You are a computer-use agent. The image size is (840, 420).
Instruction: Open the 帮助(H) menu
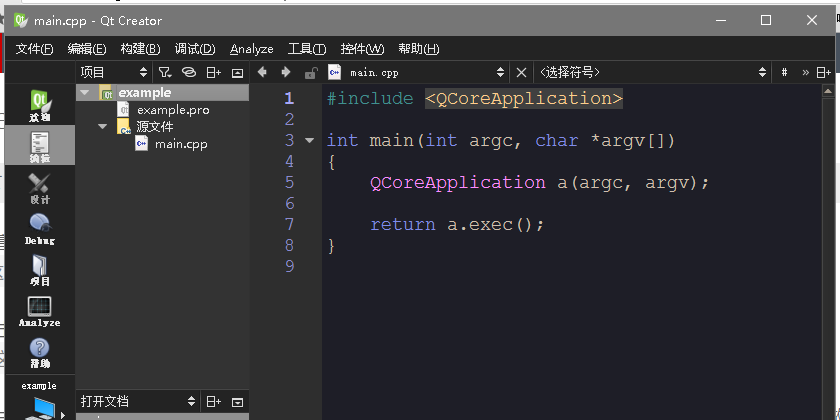click(x=418, y=49)
